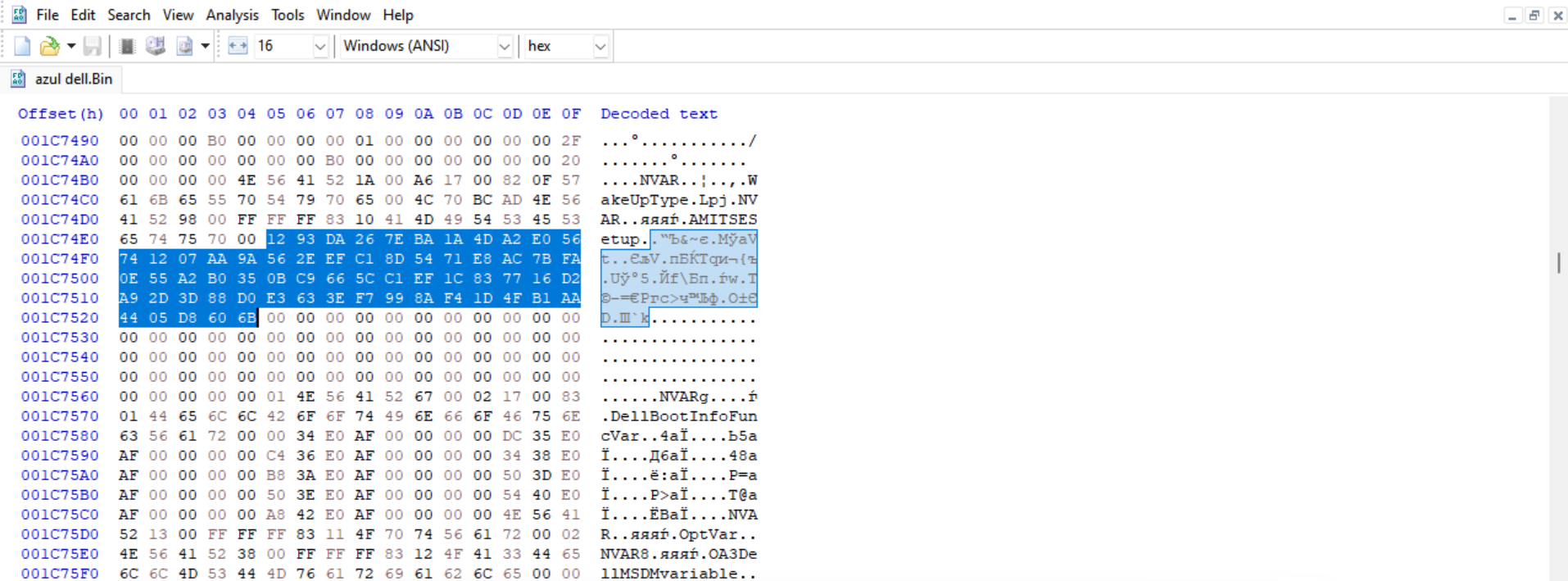Click decoded text ending with OptVar..
This screenshot has width=1568, height=581.
click(679, 534)
